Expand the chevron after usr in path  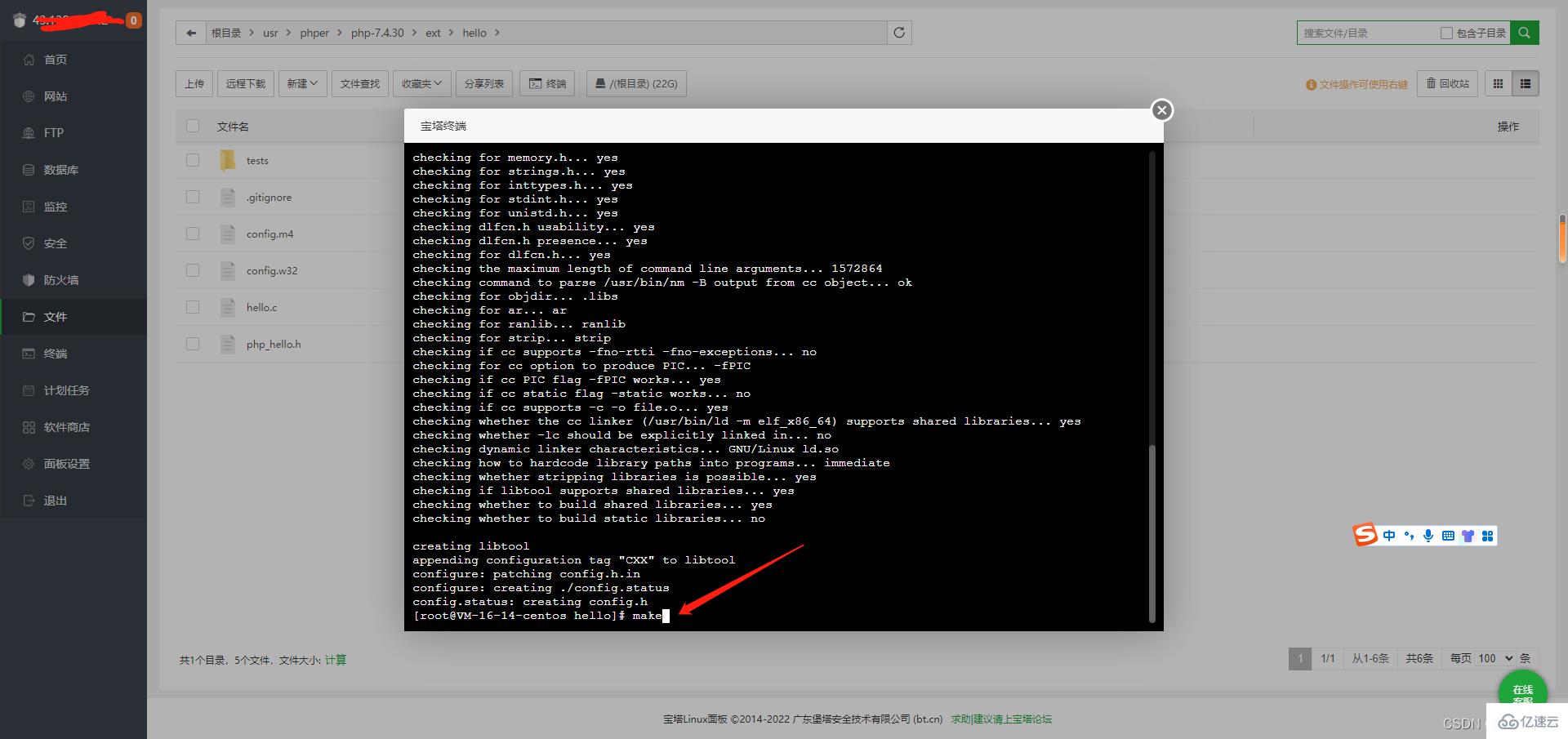pos(288,33)
